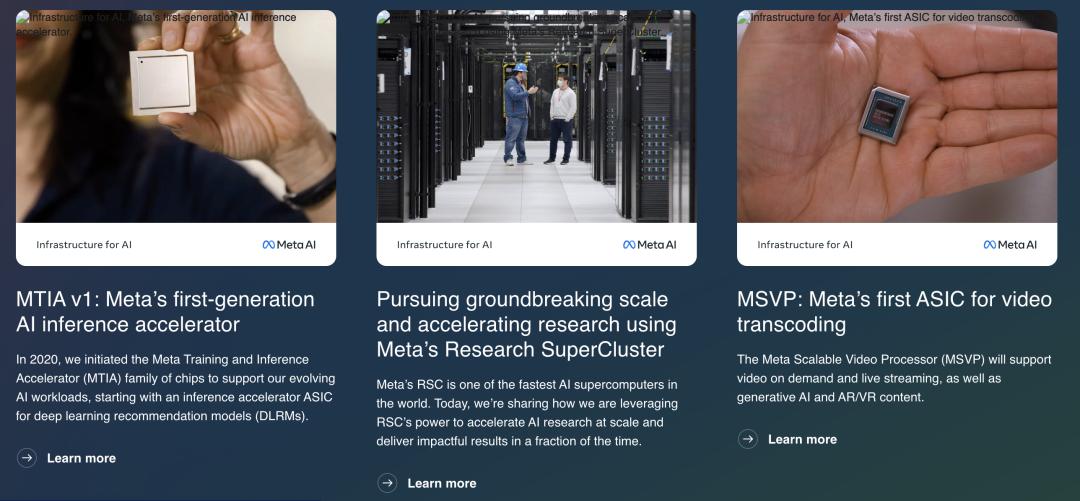Click the MTIA description paragraph about DLRMs

tap(176, 388)
